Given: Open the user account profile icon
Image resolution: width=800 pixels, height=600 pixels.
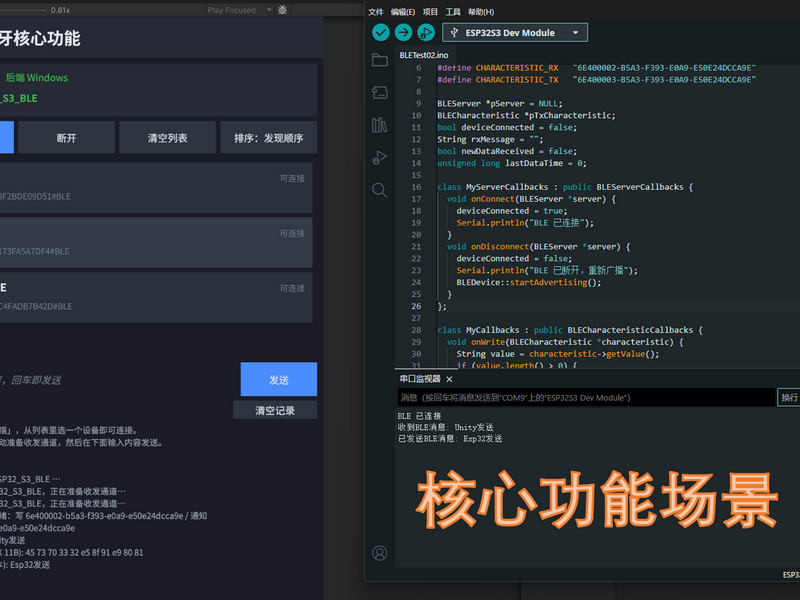Looking at the screenshot, I should 380,553.
